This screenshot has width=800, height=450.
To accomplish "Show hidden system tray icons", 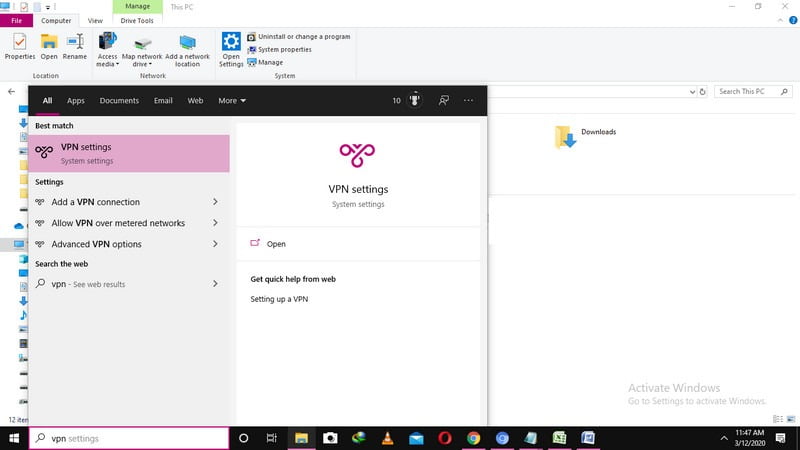I will pyautogui.click(x=723, y=438).
